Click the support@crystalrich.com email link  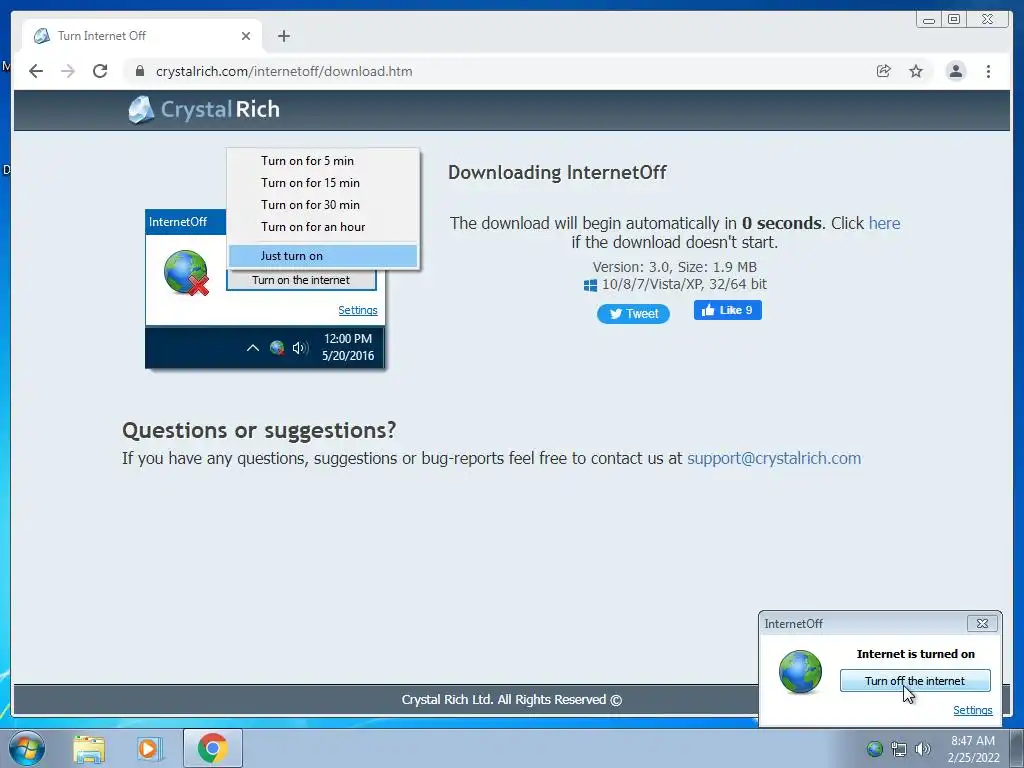pos(774,458)
